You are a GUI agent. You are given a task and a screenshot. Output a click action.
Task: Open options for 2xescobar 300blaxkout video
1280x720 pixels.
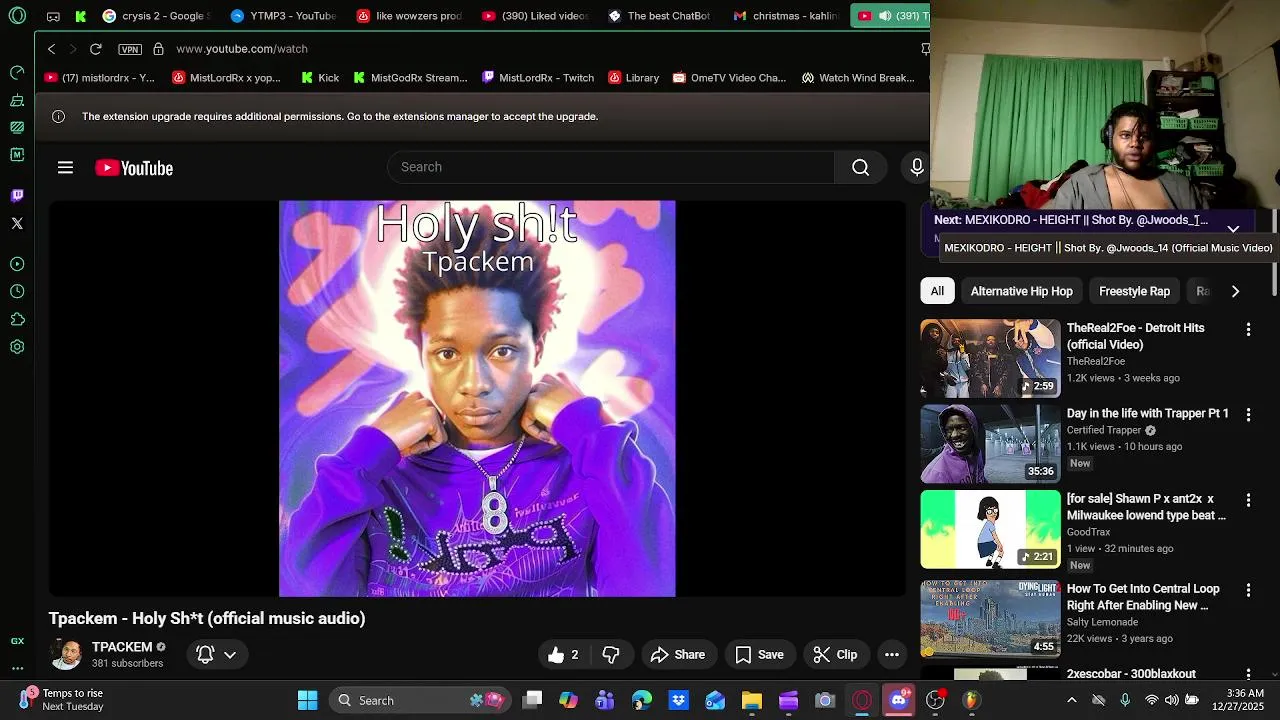tap(1248, 675)
